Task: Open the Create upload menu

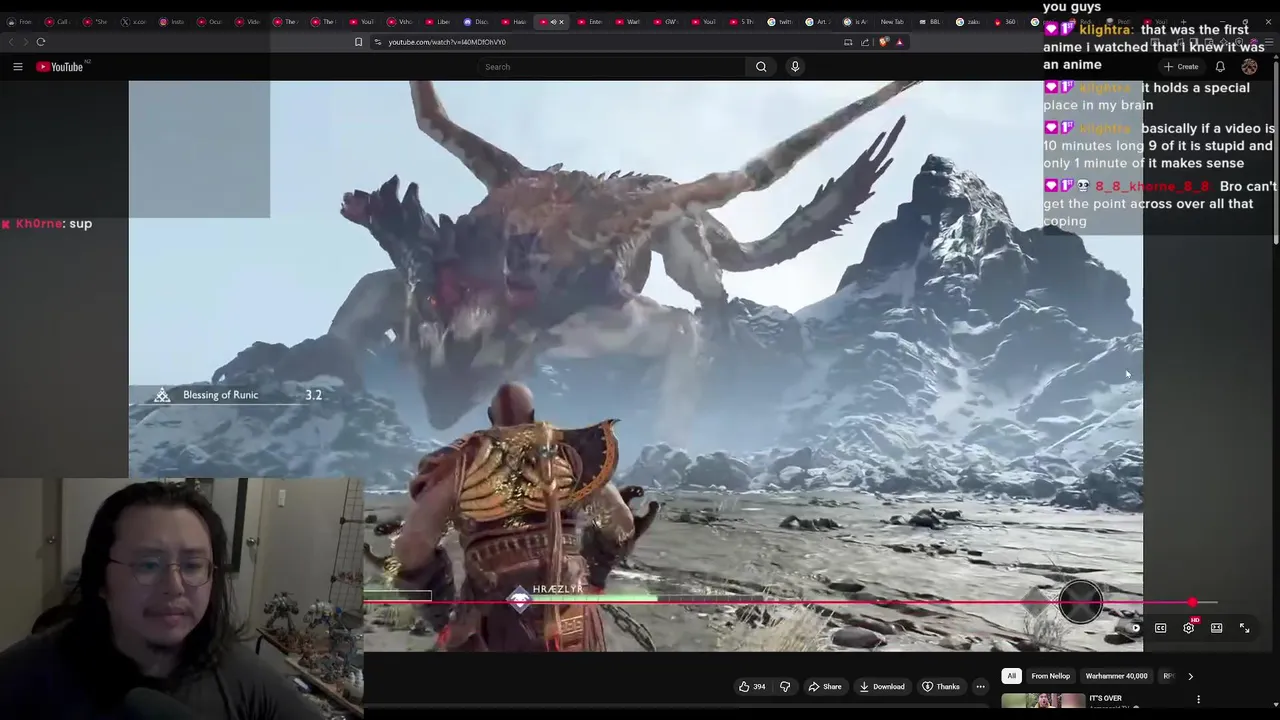Action: point(1181,67)
